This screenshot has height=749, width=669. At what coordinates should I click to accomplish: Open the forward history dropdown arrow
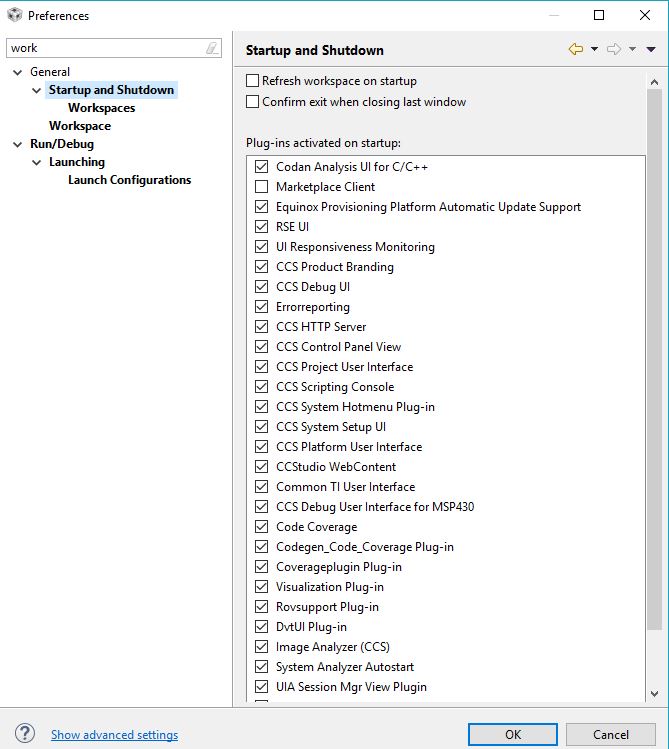click(632, 49)
